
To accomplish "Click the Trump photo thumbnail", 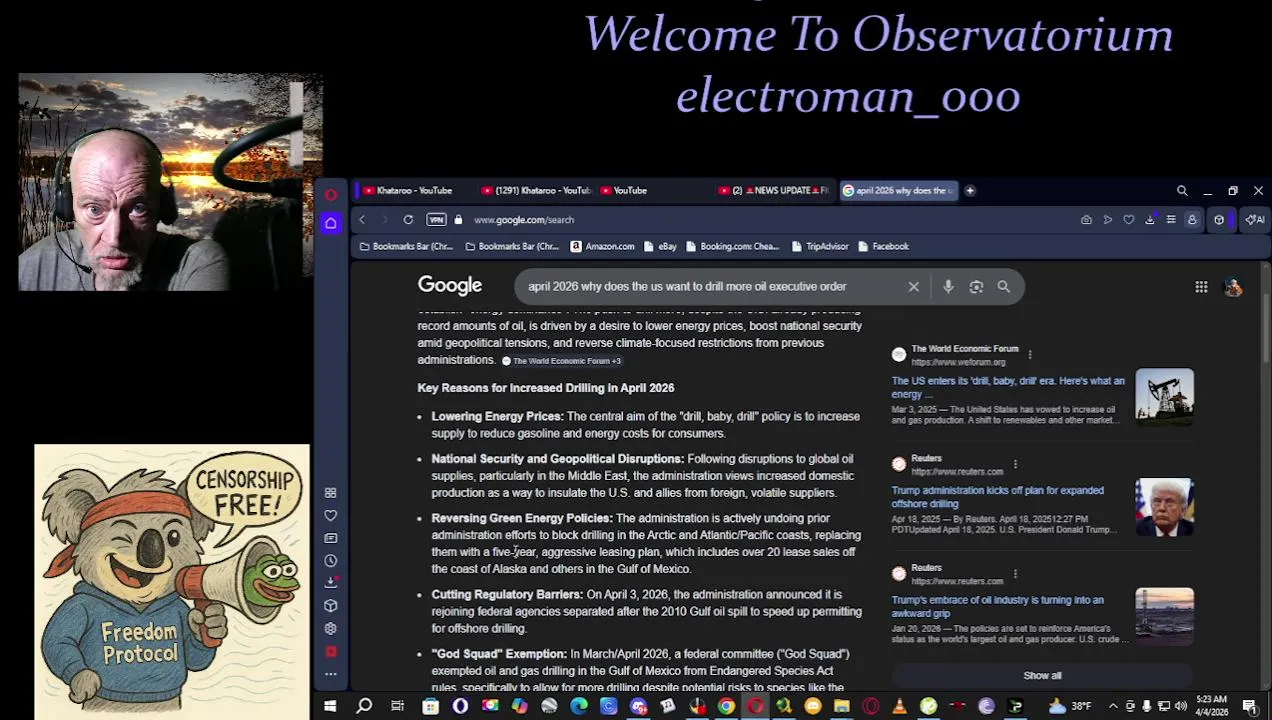I will point(1164,507).
